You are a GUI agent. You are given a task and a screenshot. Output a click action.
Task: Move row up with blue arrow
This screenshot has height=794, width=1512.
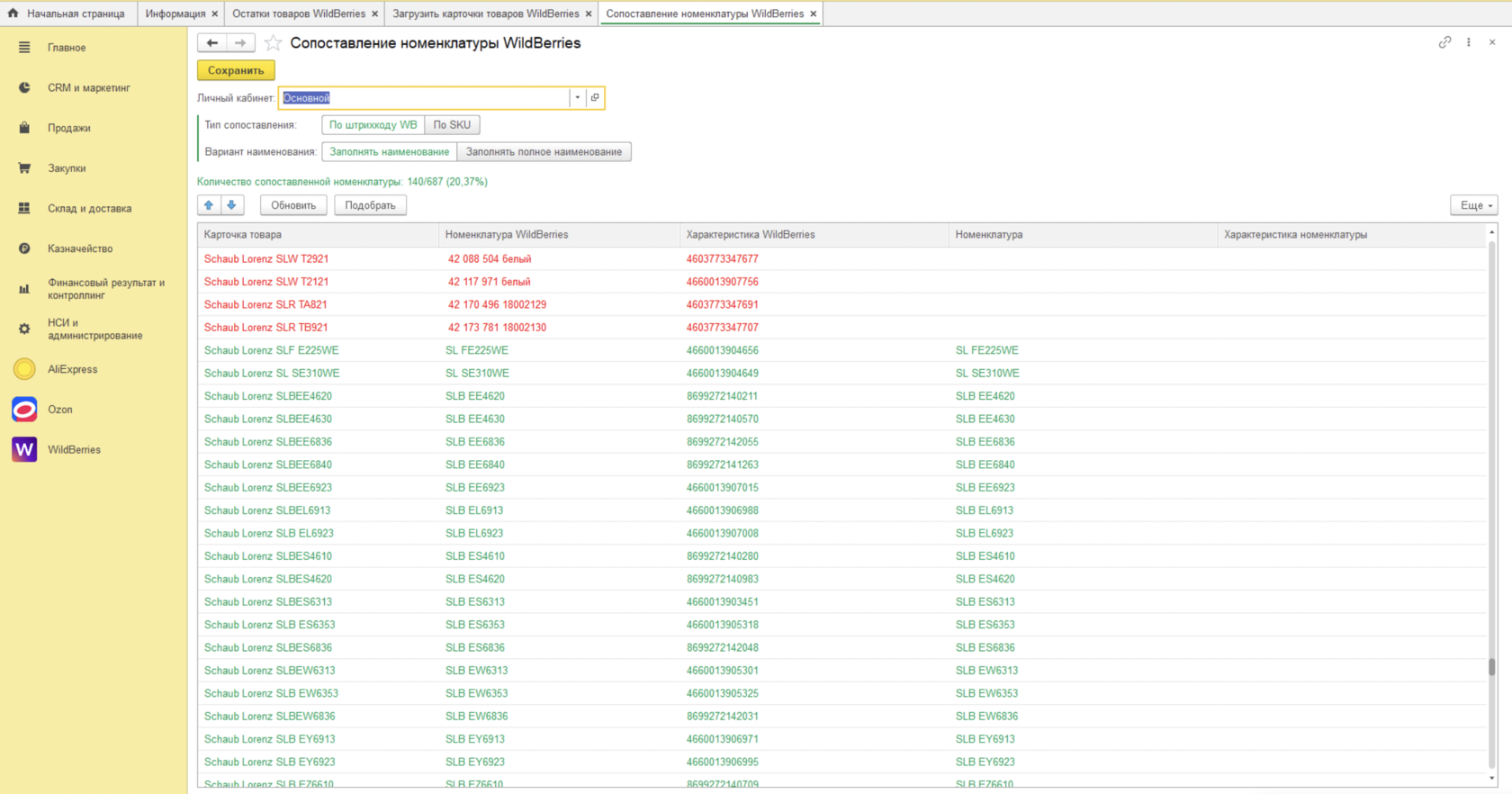tap(209, 205)
